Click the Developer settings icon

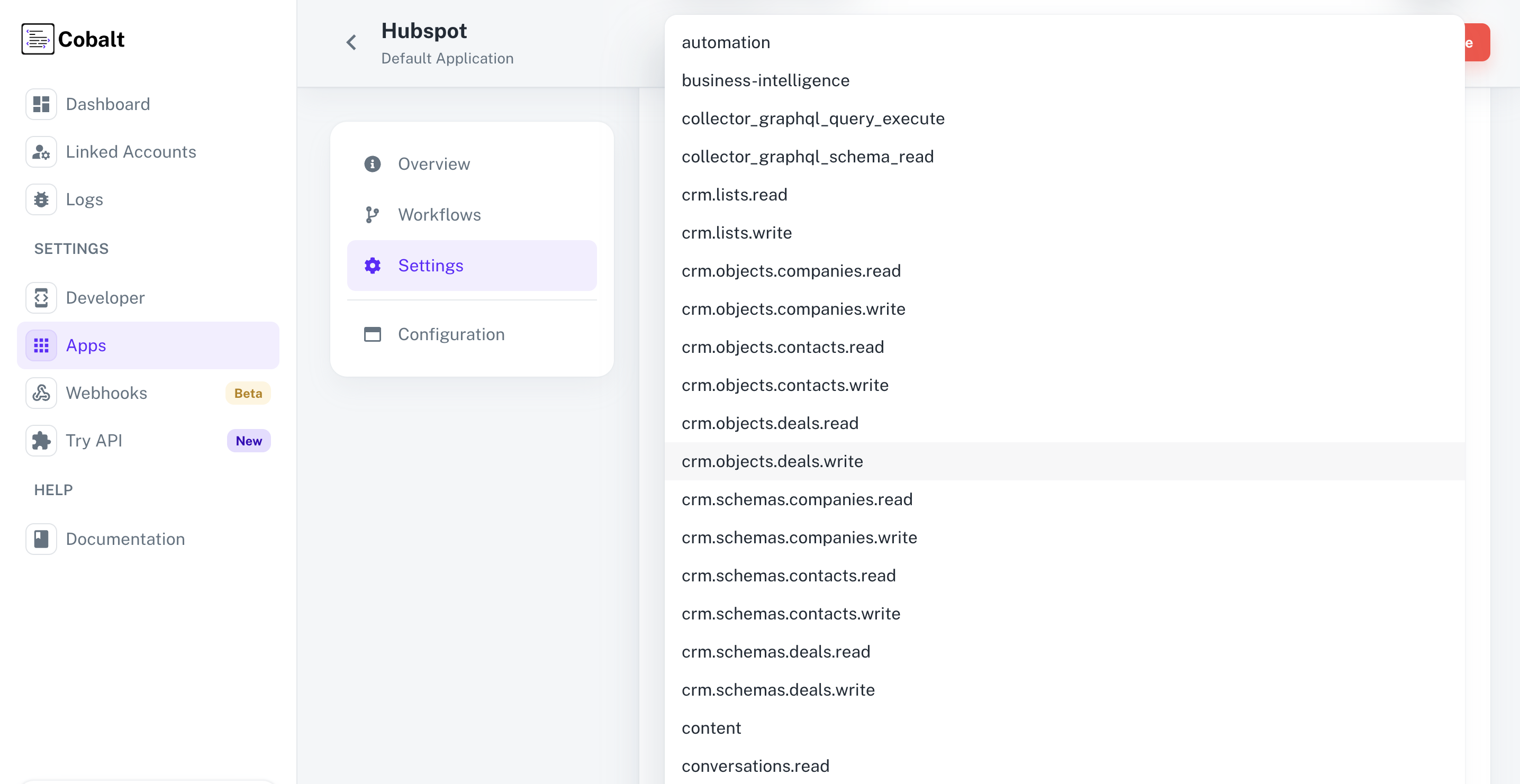point(41,297)
